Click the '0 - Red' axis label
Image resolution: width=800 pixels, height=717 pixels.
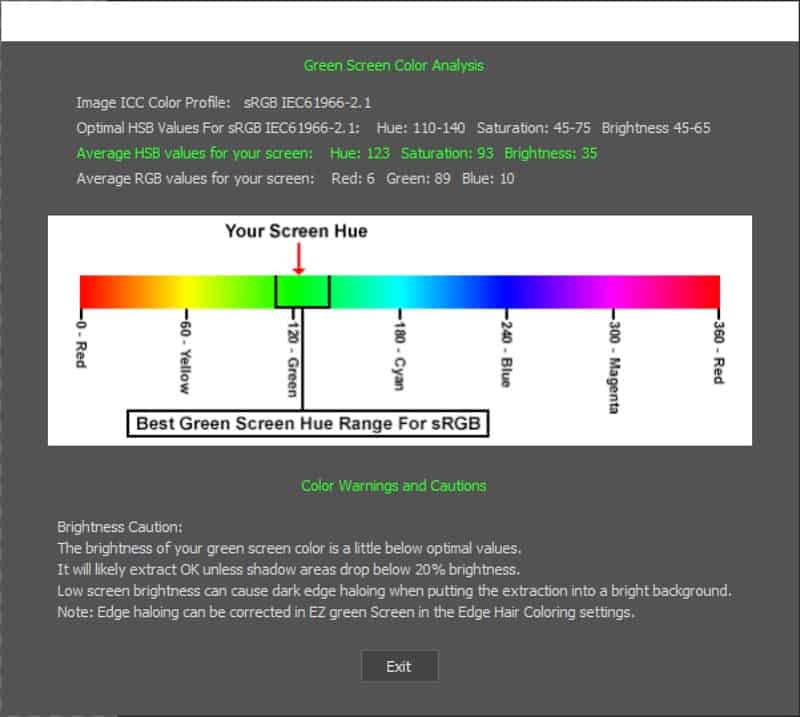[81, 344]
